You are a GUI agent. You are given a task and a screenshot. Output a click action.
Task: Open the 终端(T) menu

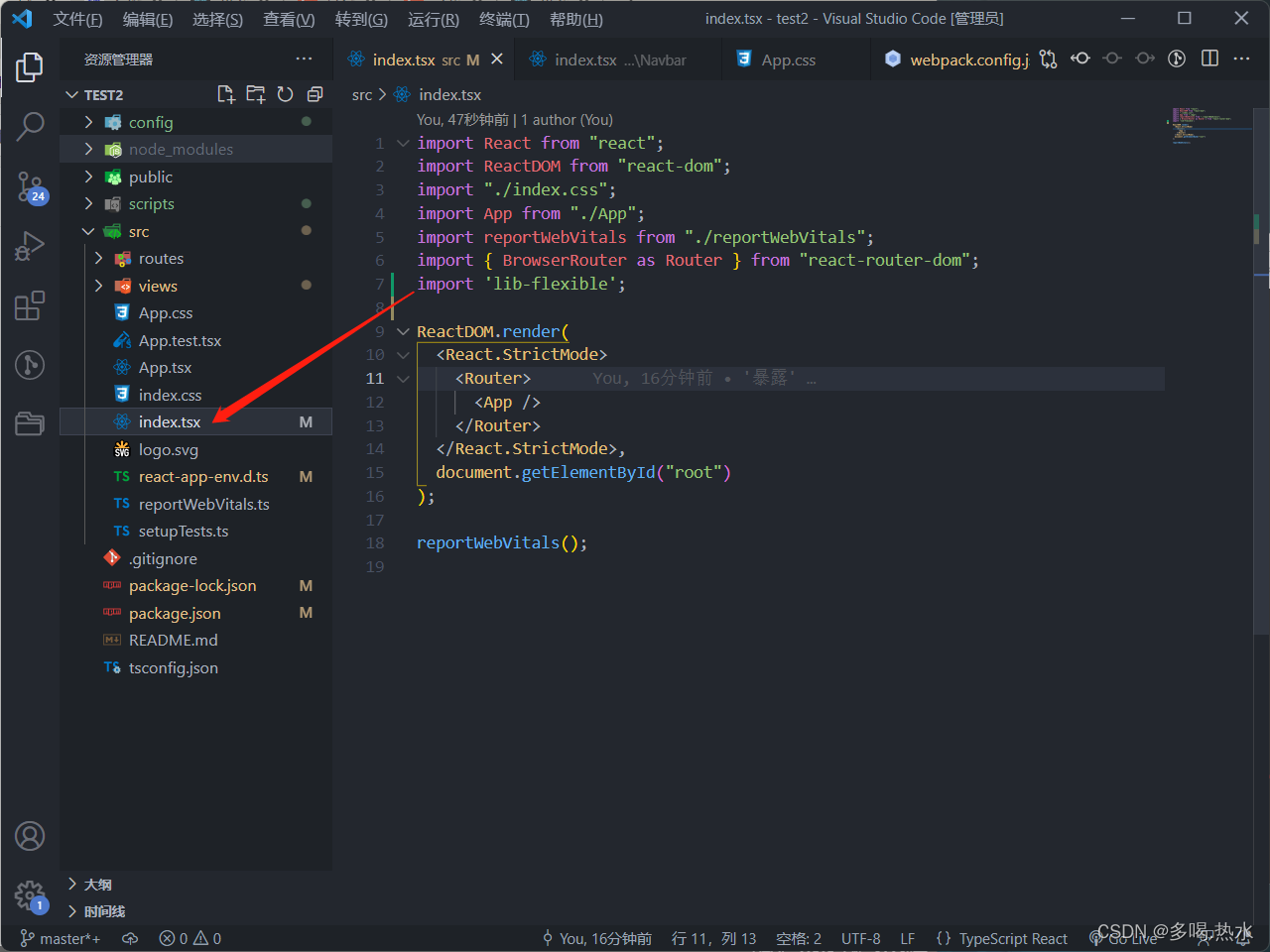pyautogui.click(x=504, y=19)
